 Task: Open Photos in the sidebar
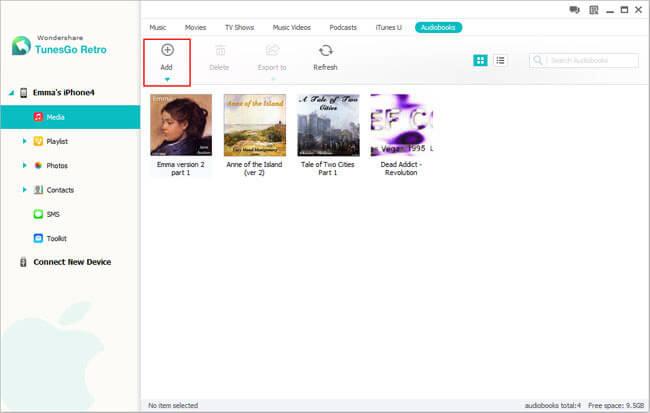point(57,165)
